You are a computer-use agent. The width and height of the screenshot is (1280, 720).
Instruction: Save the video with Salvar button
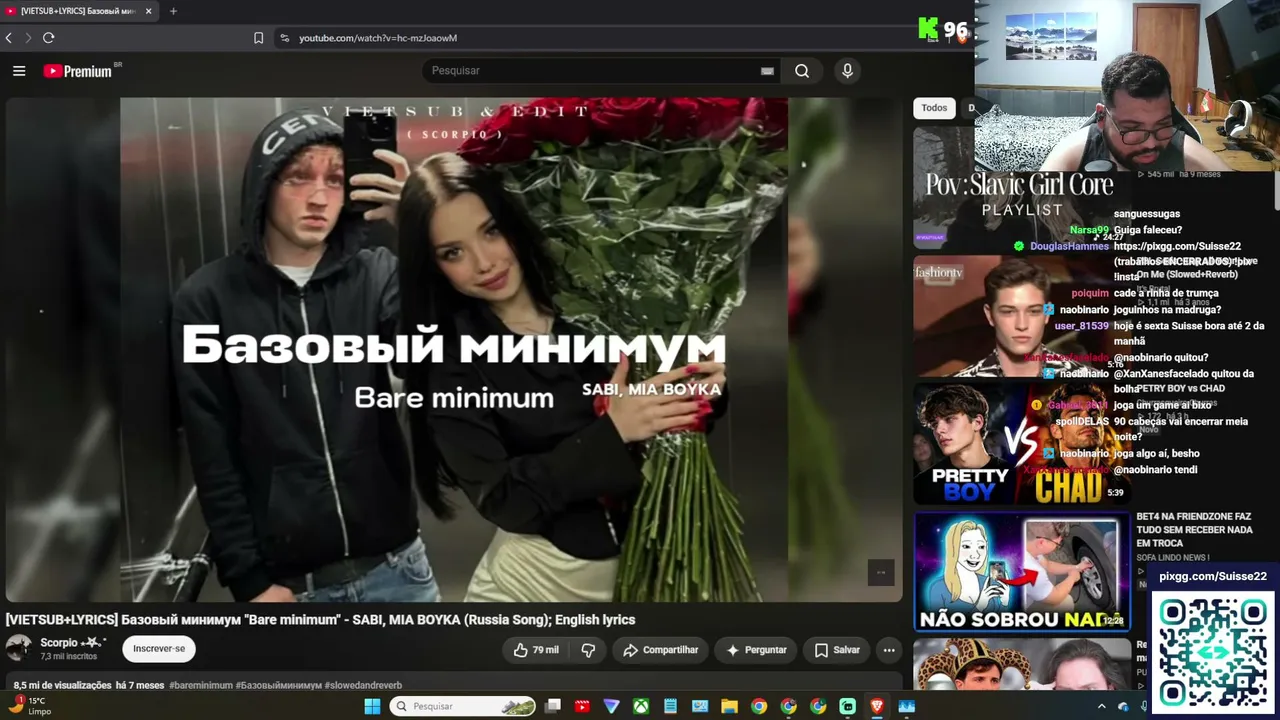(x=837, y=650)
